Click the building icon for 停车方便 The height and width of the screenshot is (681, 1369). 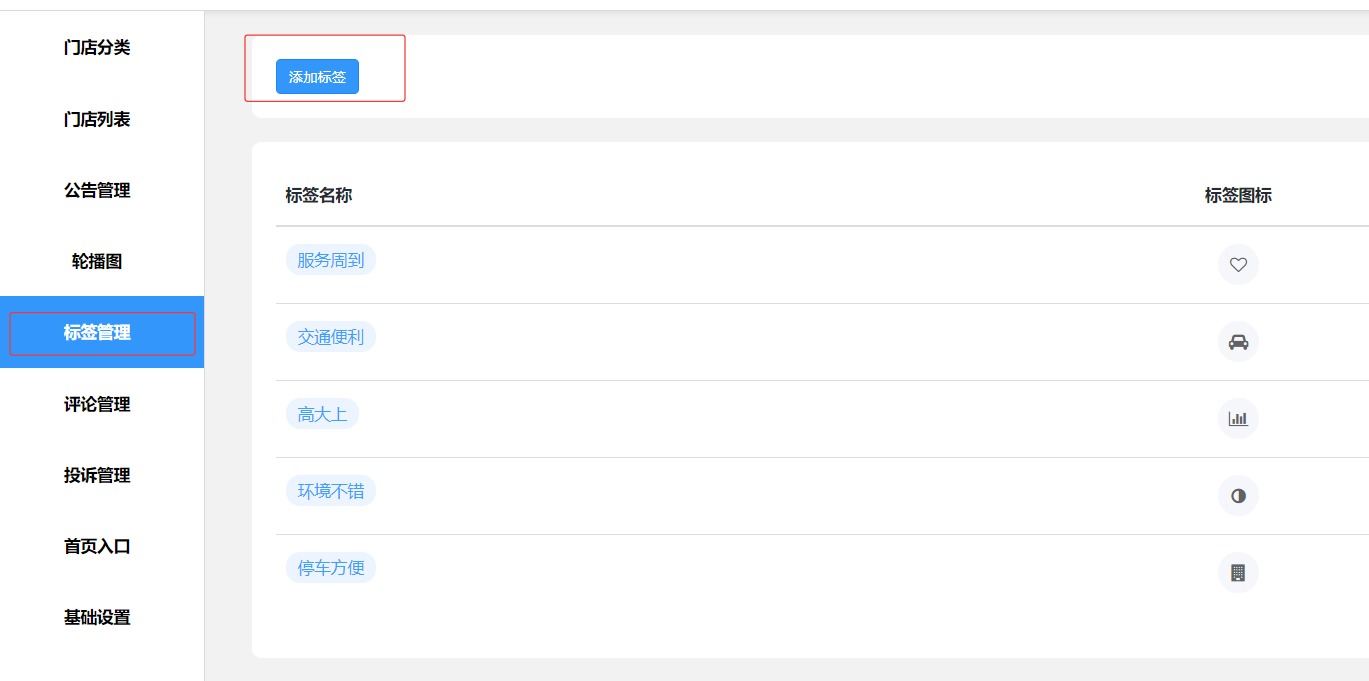click(x=1238, y=573)
